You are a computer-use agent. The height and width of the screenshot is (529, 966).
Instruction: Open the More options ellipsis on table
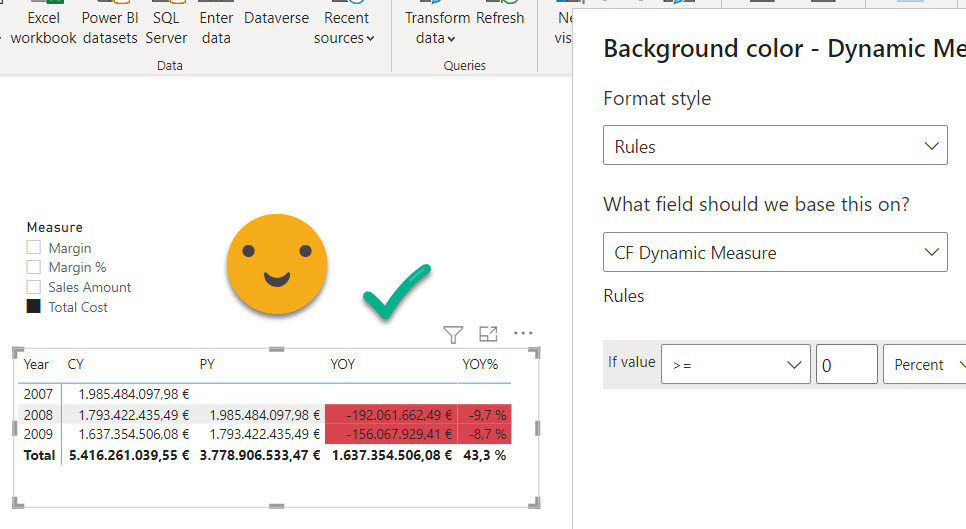(523, 334)
